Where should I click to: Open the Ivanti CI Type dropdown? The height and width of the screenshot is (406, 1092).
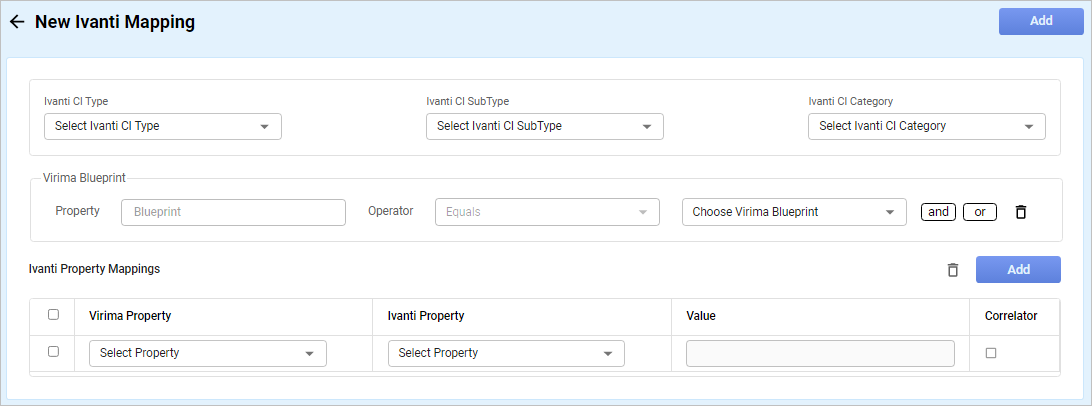coord(163,127)
